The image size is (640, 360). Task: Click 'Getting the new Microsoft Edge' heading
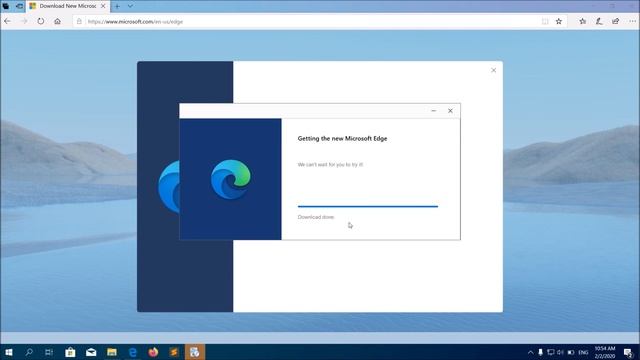pos(342,138)
